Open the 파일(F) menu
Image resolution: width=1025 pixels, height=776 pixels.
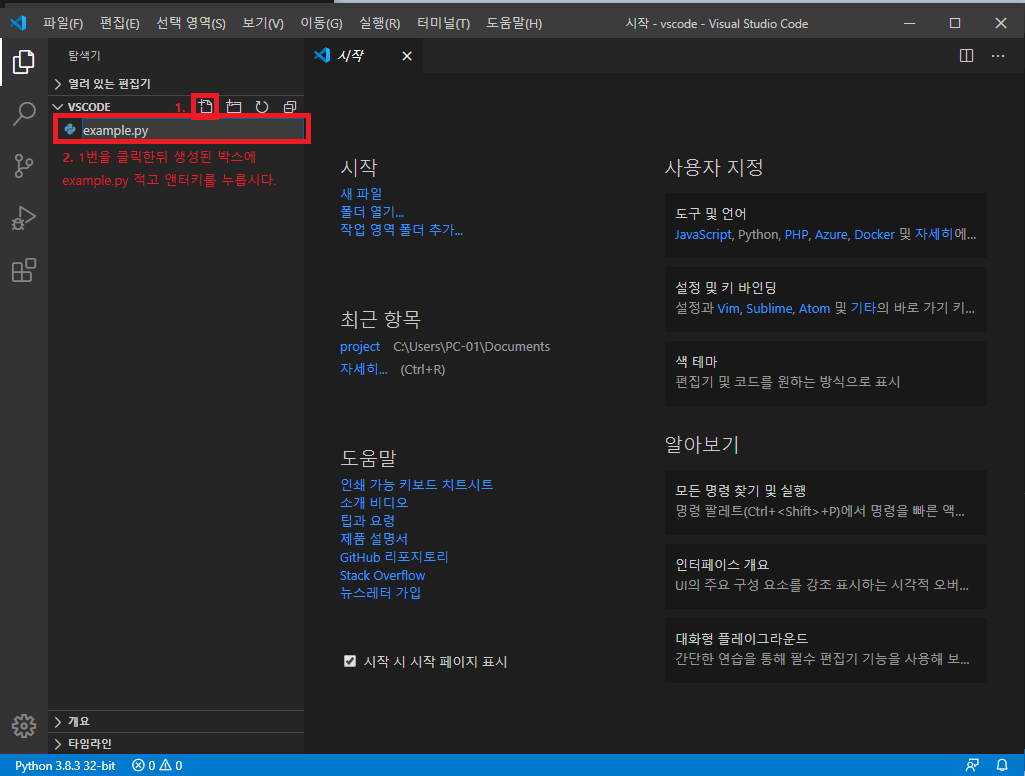click(63, 24)
